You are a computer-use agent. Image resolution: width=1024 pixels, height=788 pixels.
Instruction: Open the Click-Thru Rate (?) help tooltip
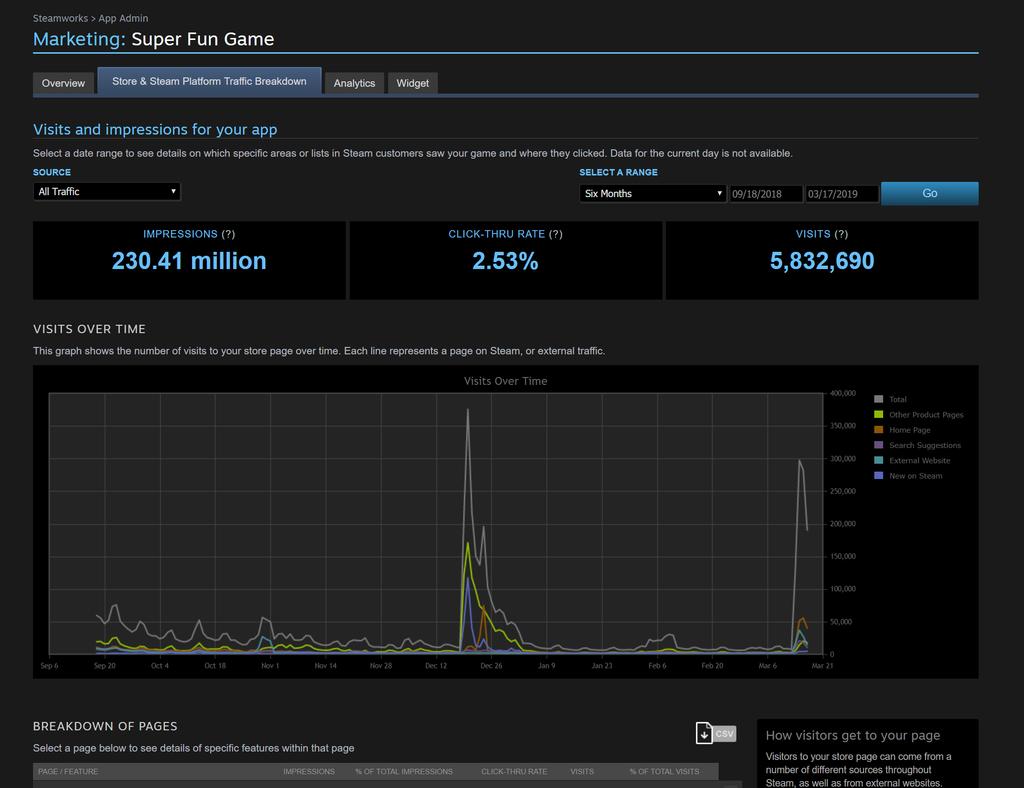(x=555, y=234)
